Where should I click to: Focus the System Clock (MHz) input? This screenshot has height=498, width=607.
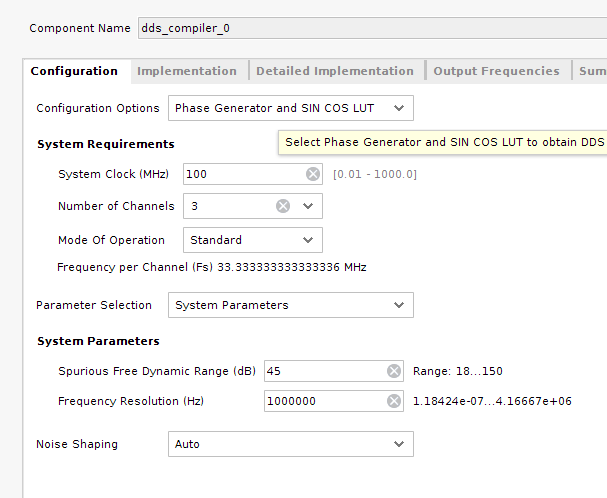[243, 174]
